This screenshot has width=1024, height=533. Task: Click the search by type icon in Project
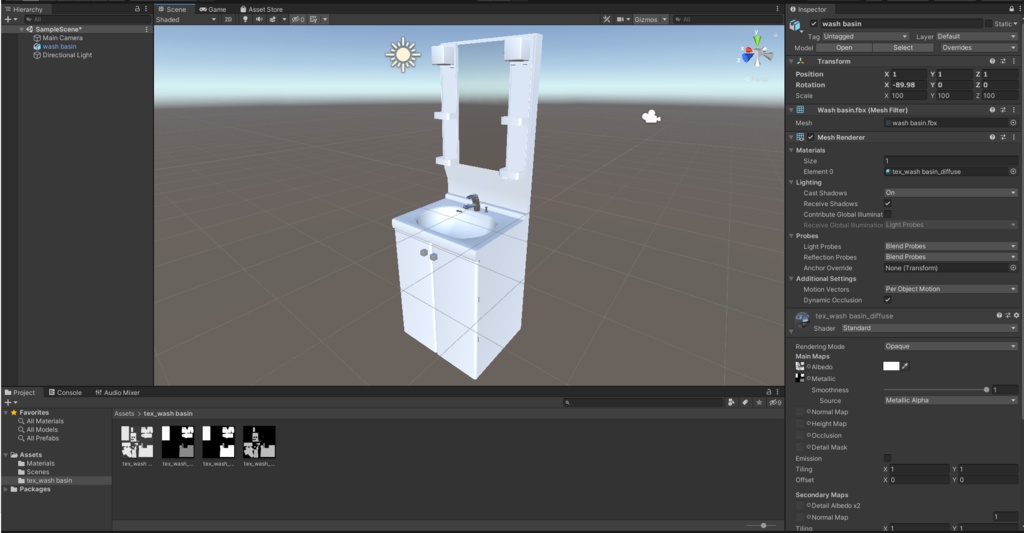click(x=731, y=402)
